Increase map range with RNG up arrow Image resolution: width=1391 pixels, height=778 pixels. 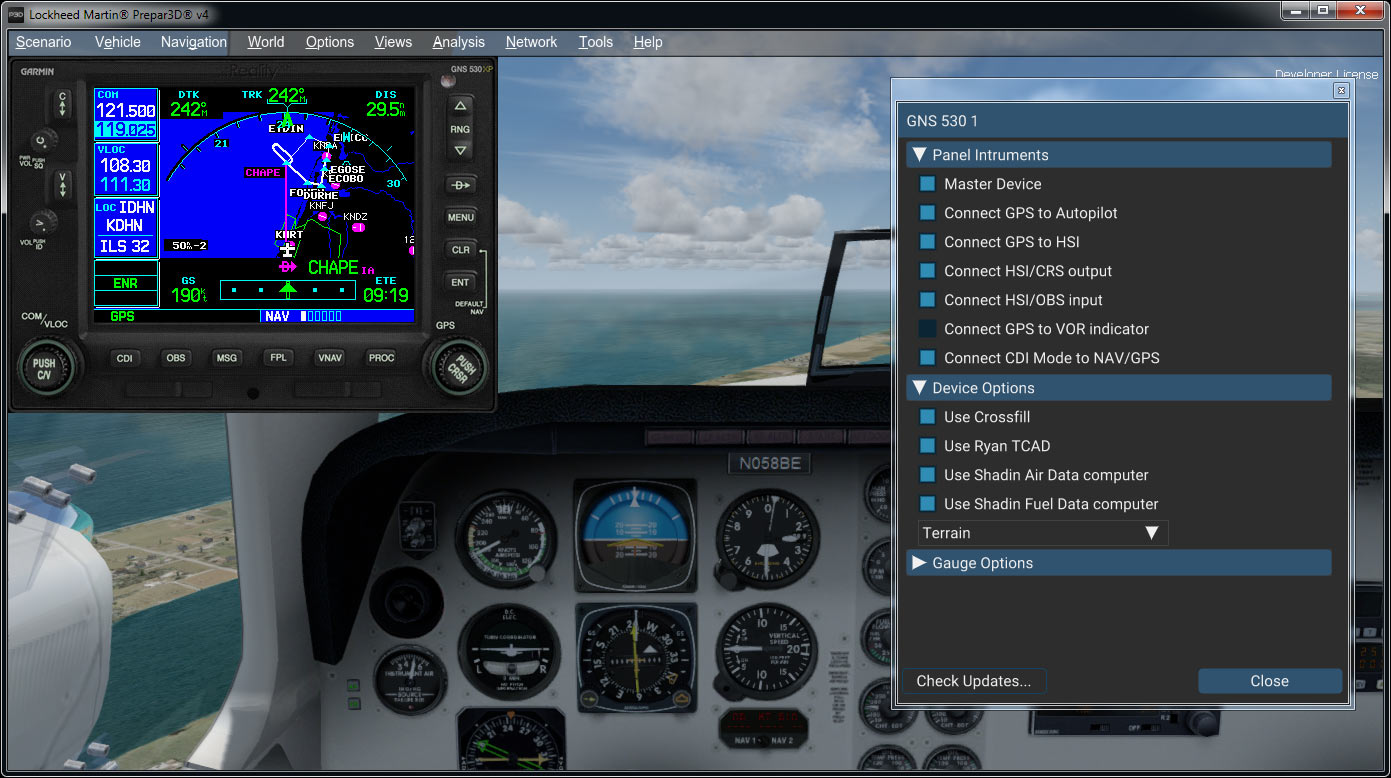pos(460,107)
